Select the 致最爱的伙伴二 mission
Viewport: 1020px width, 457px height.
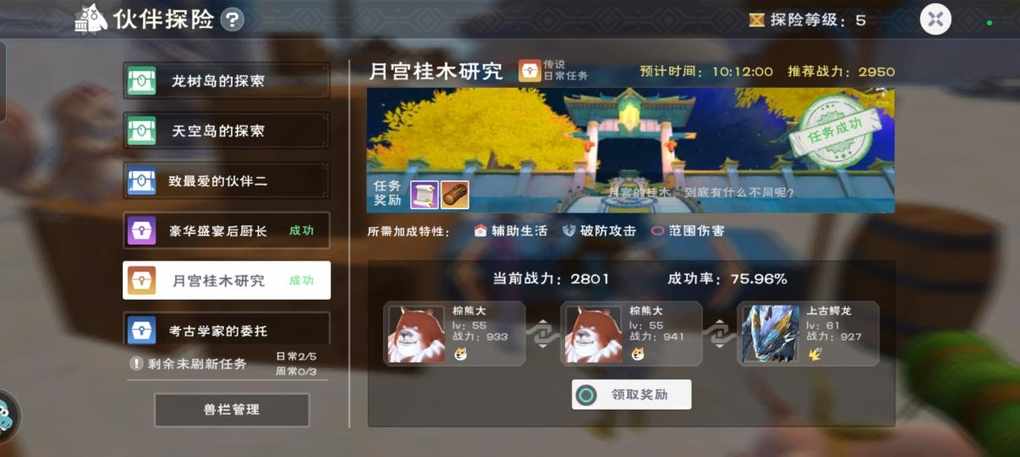226,181
